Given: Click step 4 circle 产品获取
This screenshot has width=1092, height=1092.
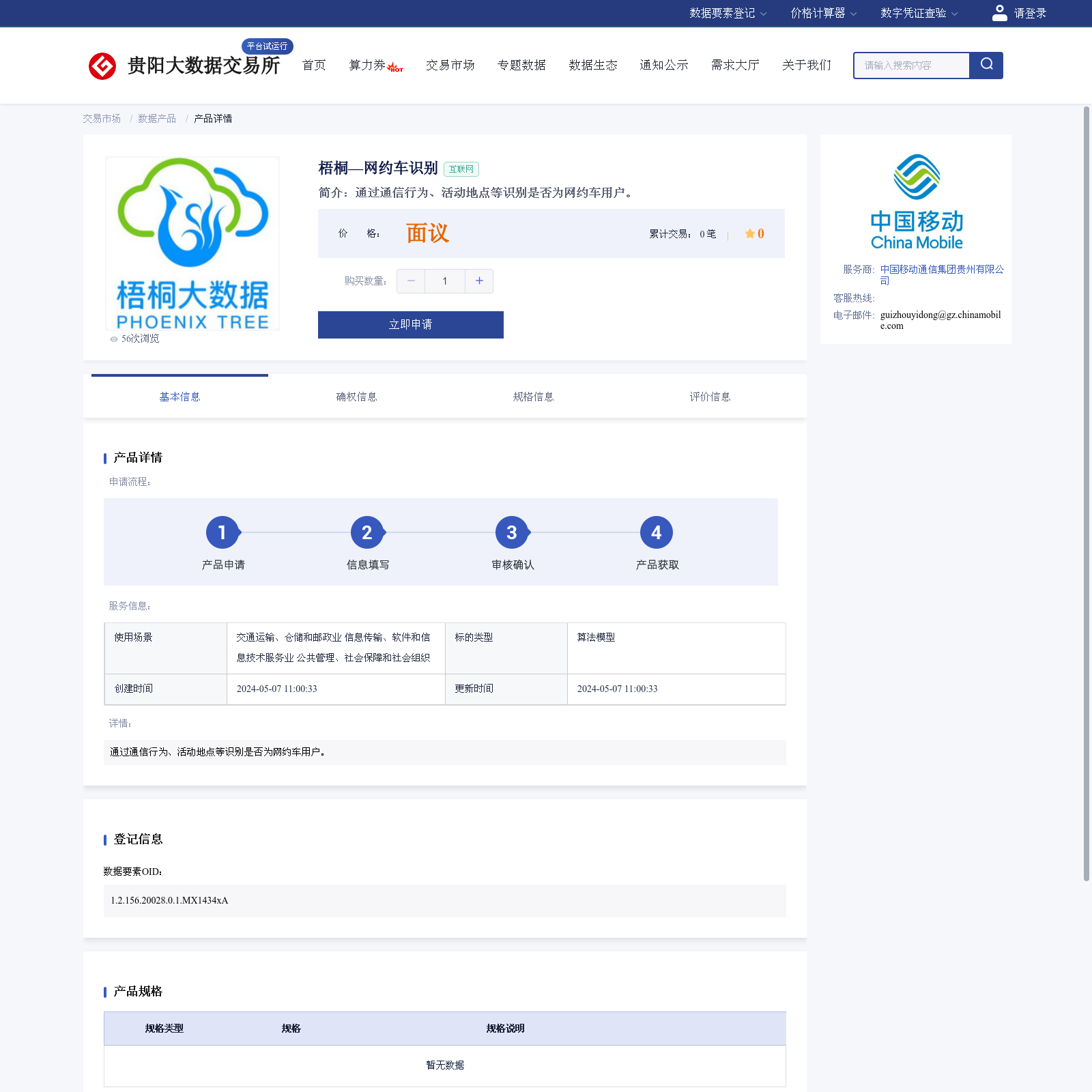Looking at the screenshot, I should point(657,532).
